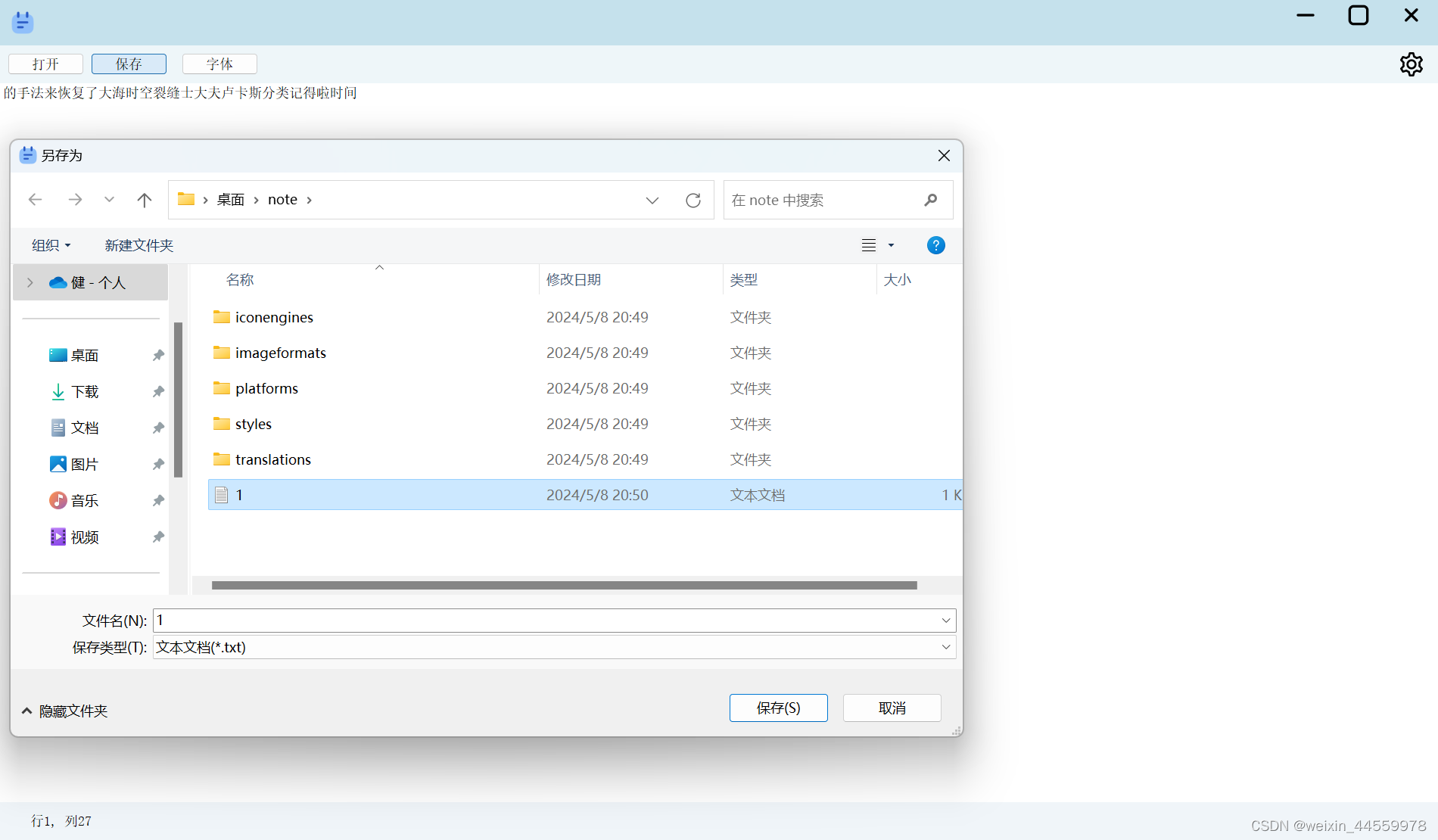Select 字体 from the toolbar

tap(219, 64)
